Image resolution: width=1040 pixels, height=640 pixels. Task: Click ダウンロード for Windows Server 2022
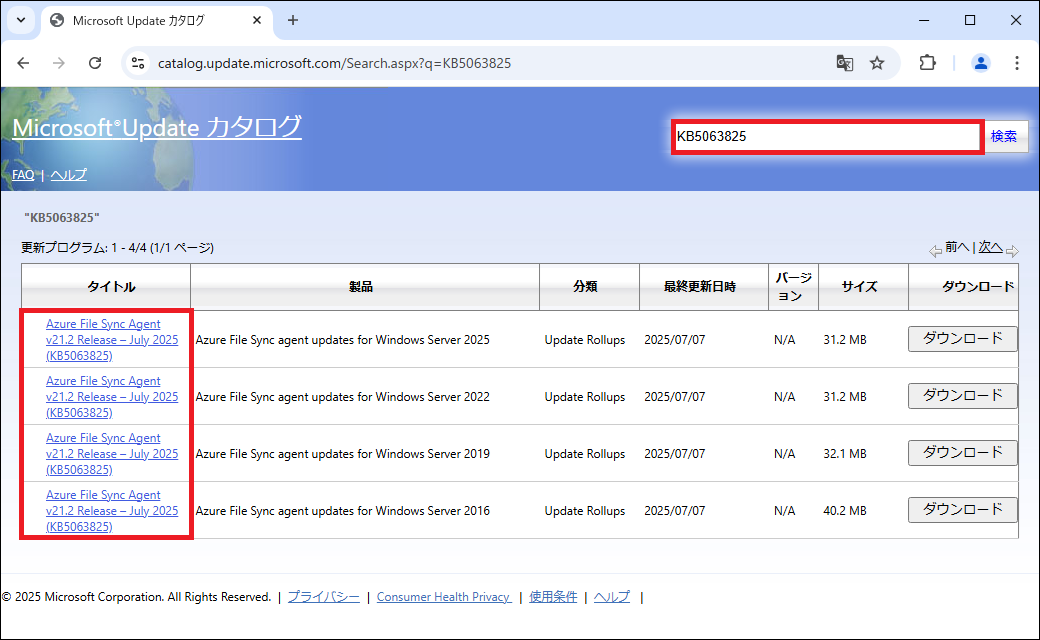[x=962, y=396]
